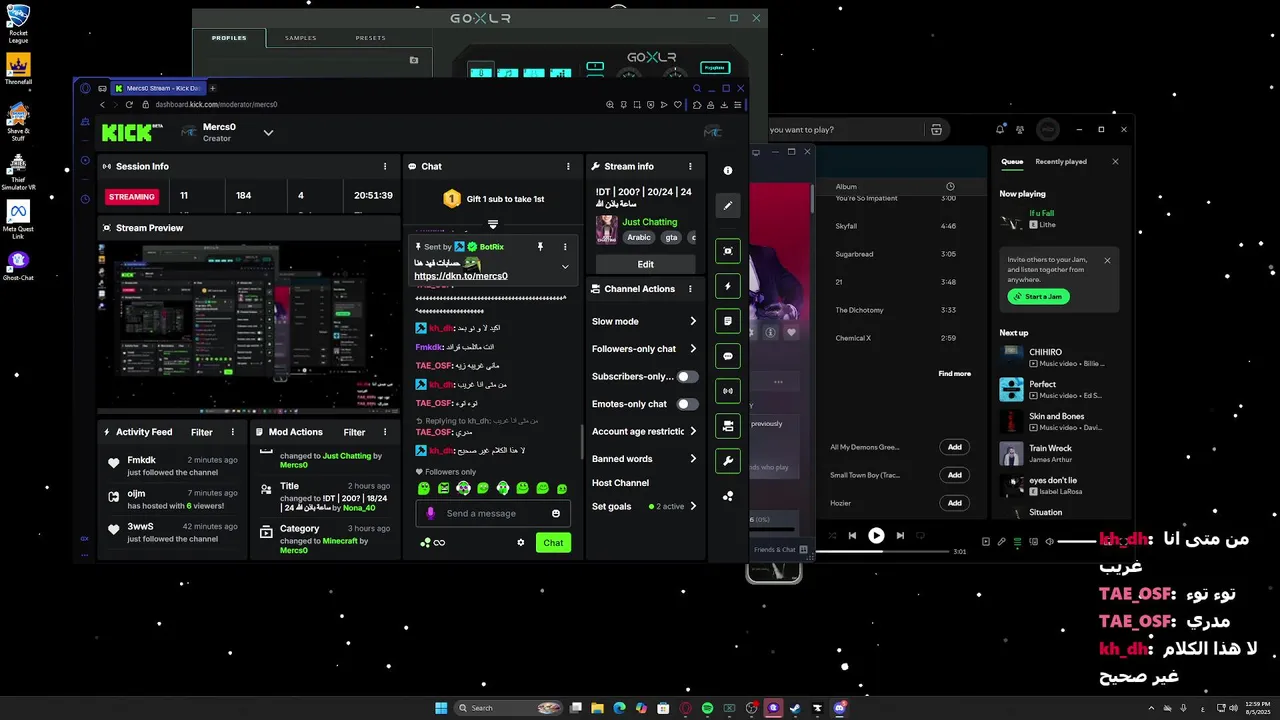Click the chat bubble sidebar icon
Viewport: 1280px width, 720px height.
click(x=728, y=356)
